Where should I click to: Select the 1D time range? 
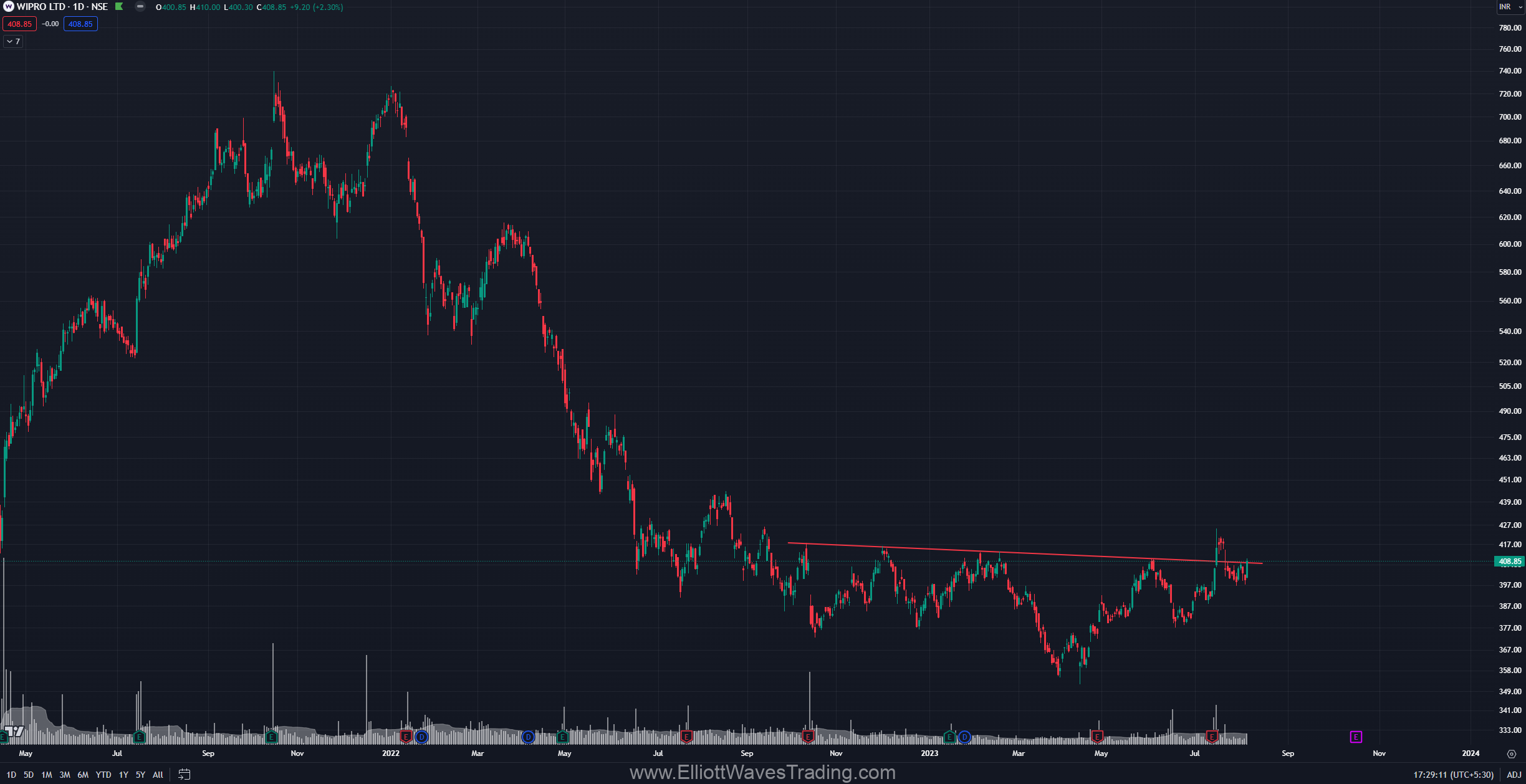tap(11, 775)
